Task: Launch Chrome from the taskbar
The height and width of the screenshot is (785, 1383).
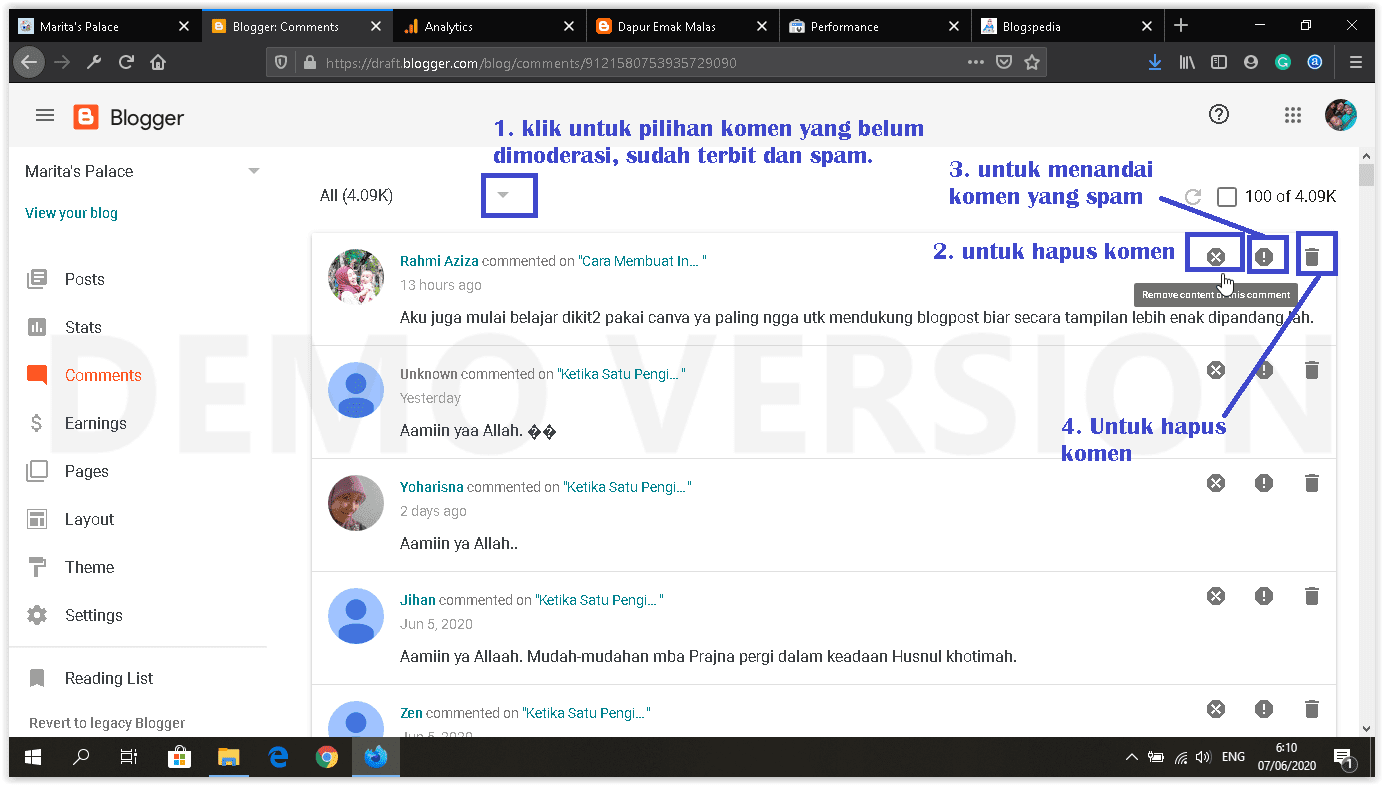Action: pos(326,757)
